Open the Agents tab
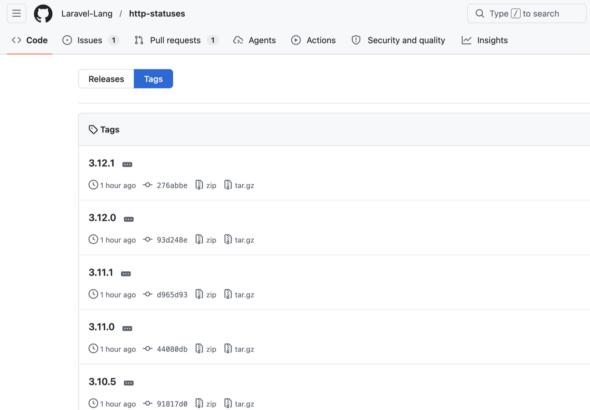Image resolution: width=590 pixels, height=410 pixels. pos(254,40)
